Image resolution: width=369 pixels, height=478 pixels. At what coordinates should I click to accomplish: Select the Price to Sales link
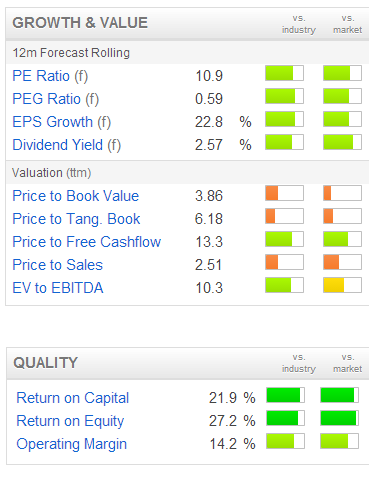click(58, 265)
